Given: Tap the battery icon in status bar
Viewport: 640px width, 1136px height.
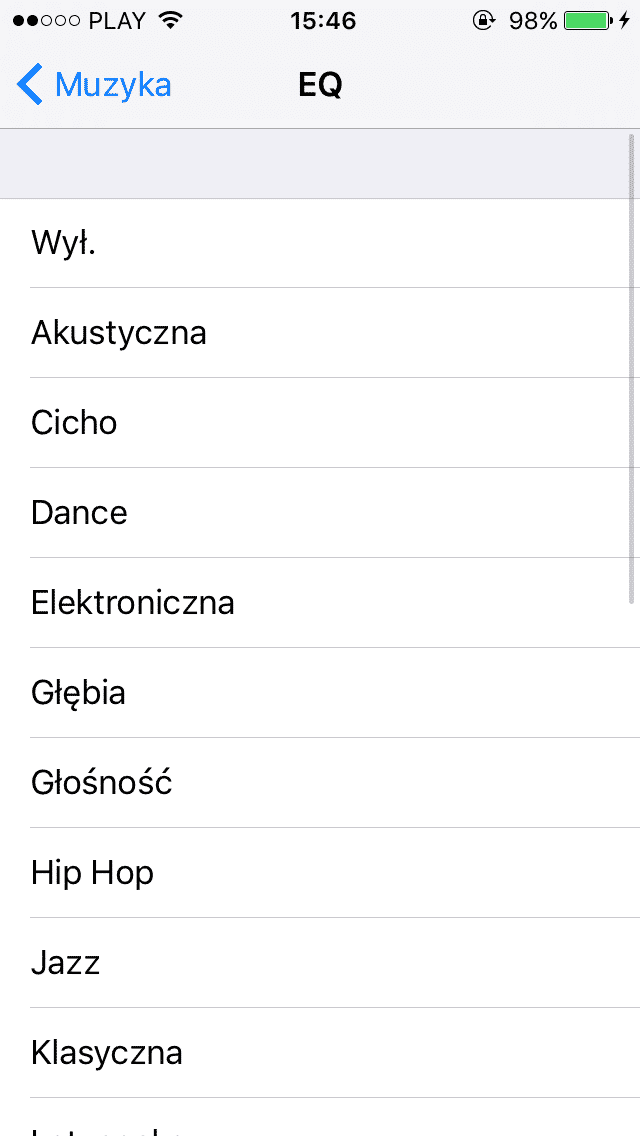Looking at the screenshot, I should point(588,21).
